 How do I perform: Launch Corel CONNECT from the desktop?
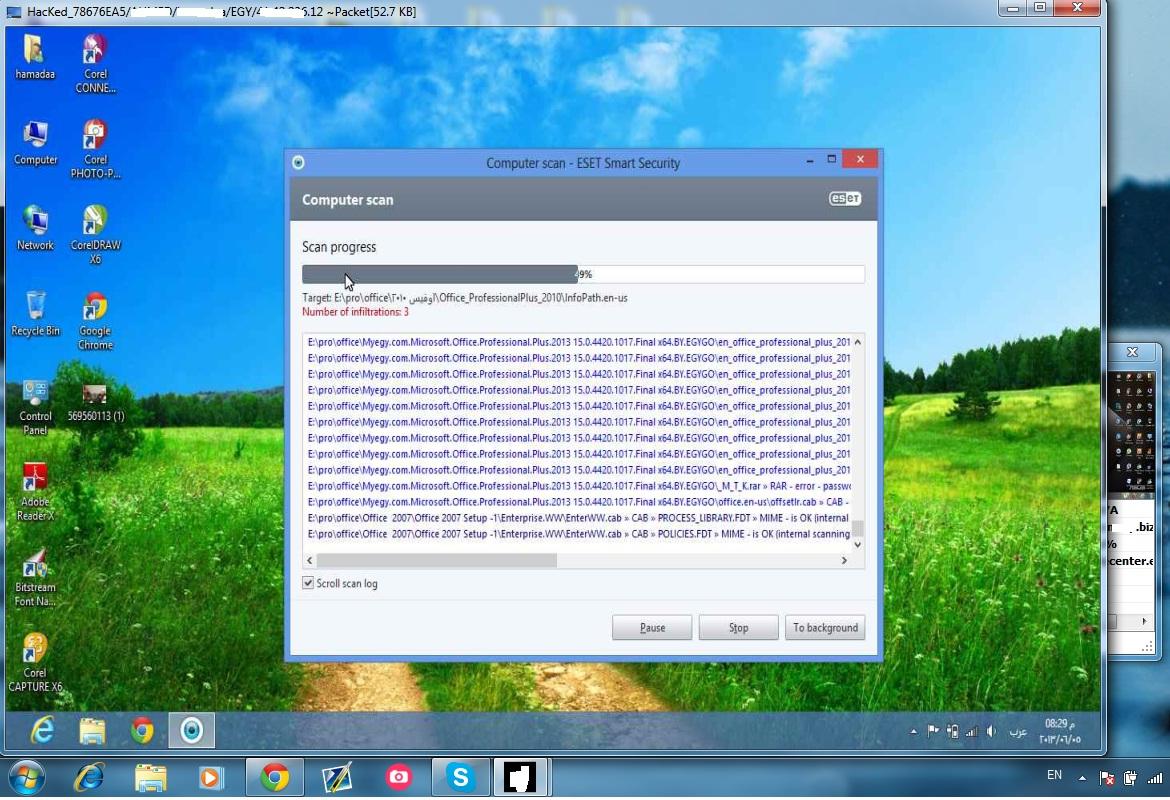[95, 63]
